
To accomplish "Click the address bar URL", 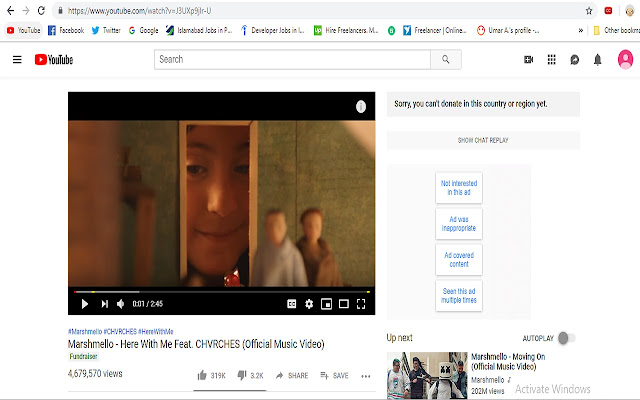I will click(140, 11).
